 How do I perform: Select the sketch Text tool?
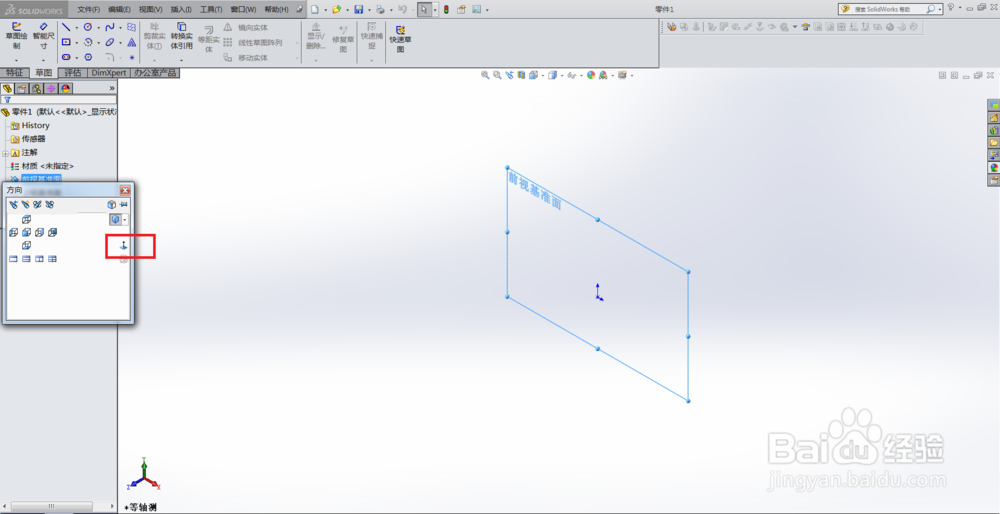pos(131,42)
